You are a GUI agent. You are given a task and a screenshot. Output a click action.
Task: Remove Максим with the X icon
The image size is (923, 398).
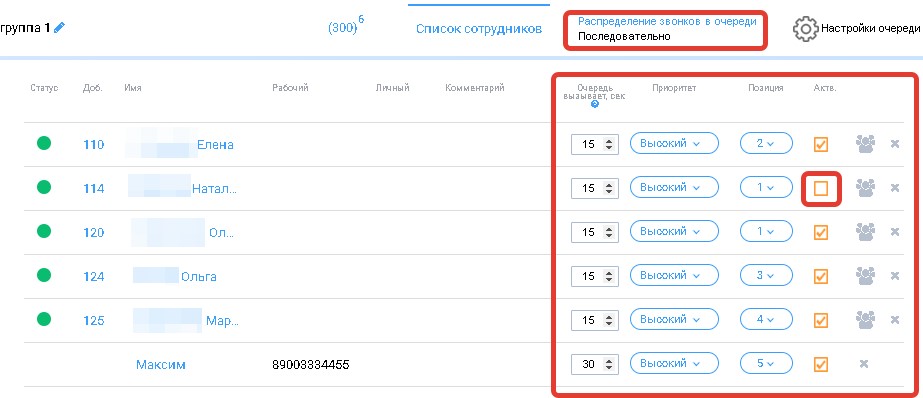coord(864,364)
